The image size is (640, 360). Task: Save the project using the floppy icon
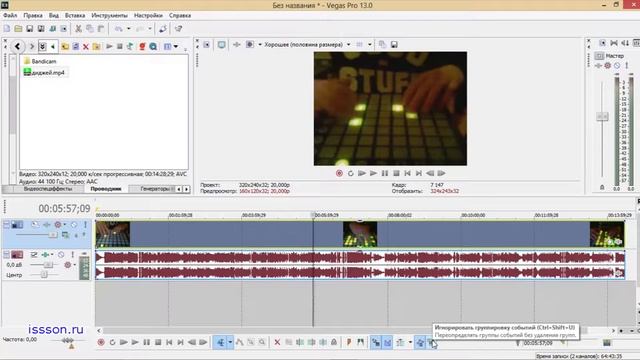(29, 29)
